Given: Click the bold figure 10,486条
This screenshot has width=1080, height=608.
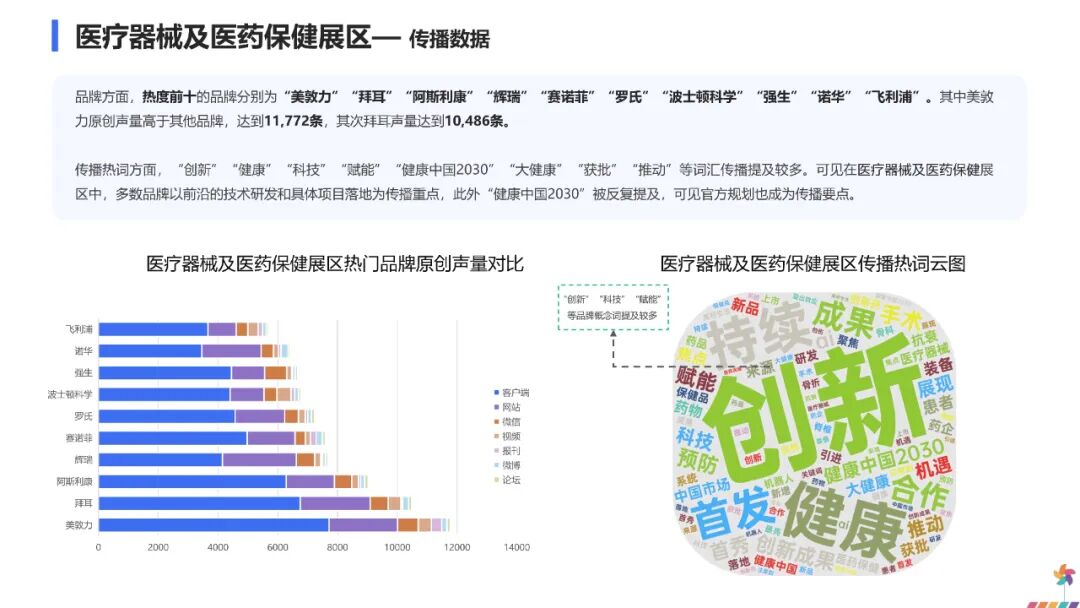Looking at the screenshot, I should coord(477,121).
